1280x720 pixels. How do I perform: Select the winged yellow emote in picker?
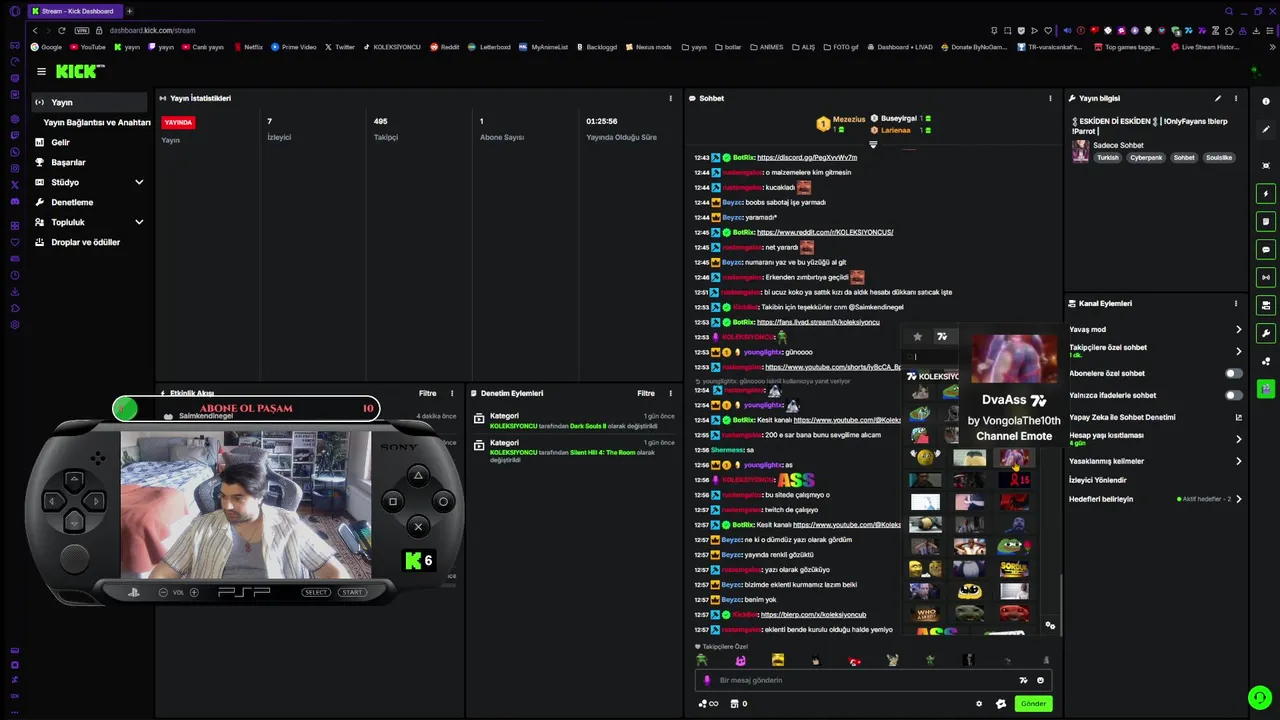925,458
